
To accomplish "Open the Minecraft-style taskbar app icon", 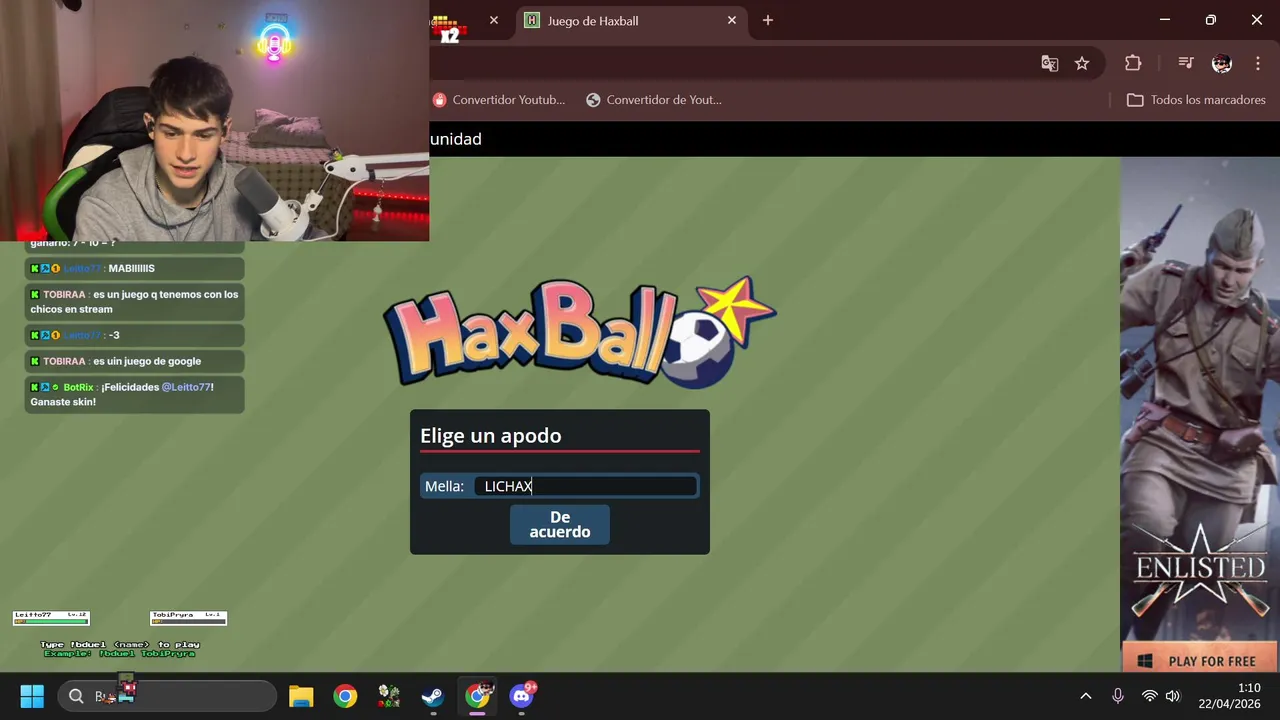I will point(389,696).
